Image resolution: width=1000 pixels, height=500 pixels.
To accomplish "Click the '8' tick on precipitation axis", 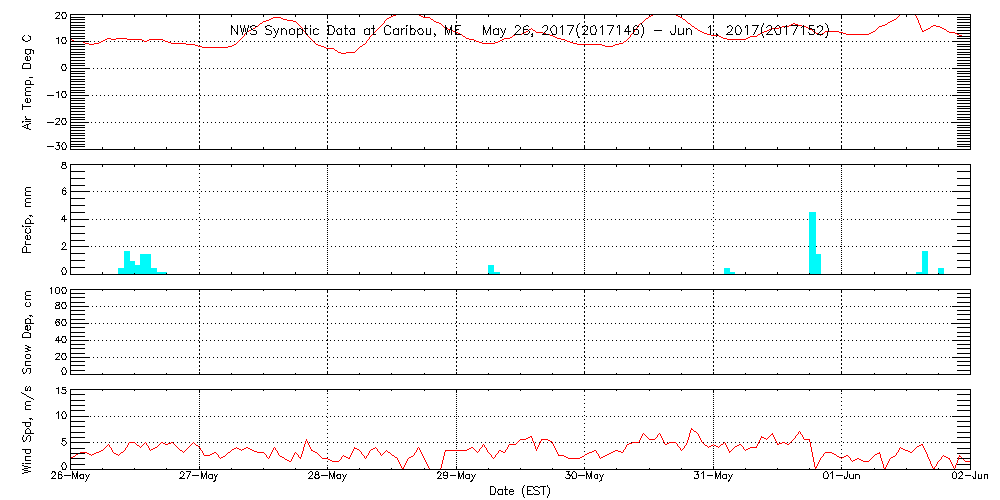I will tap(64, 166).
